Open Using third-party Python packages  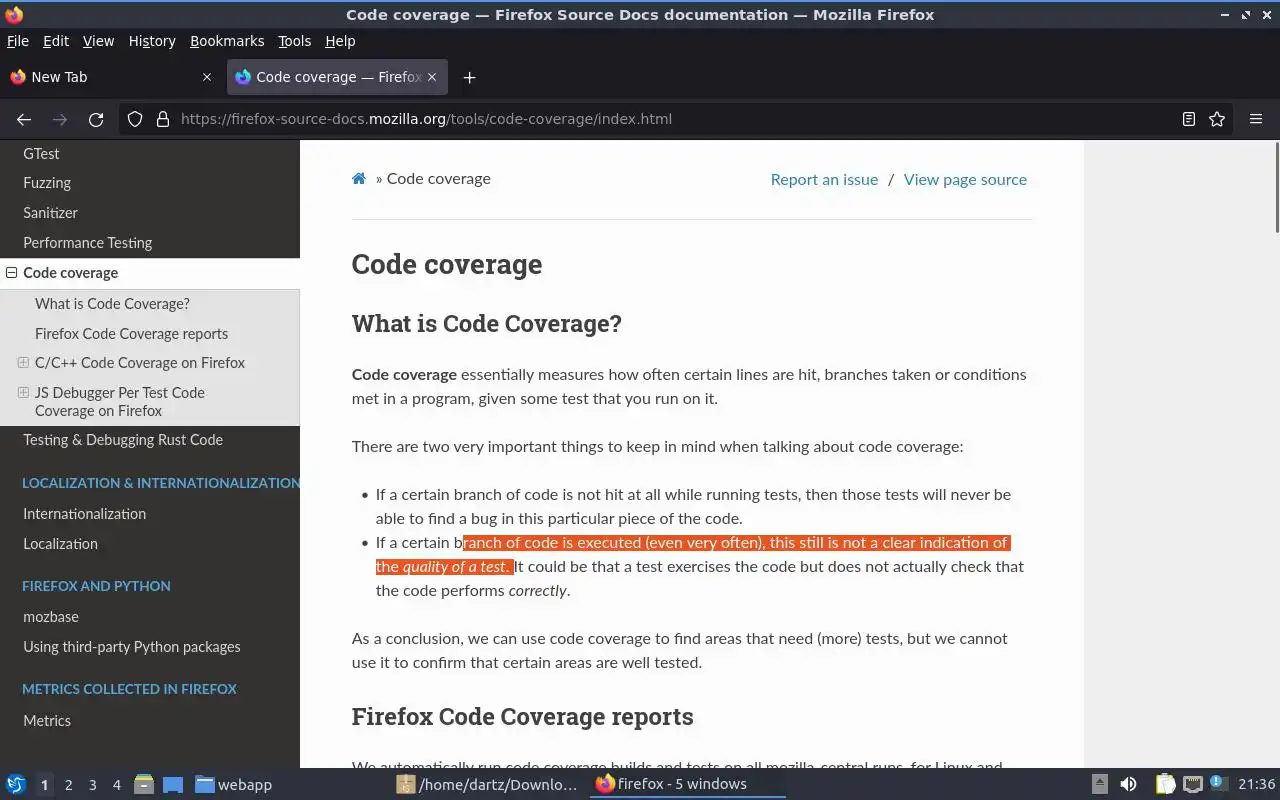[x=132, y=647]
